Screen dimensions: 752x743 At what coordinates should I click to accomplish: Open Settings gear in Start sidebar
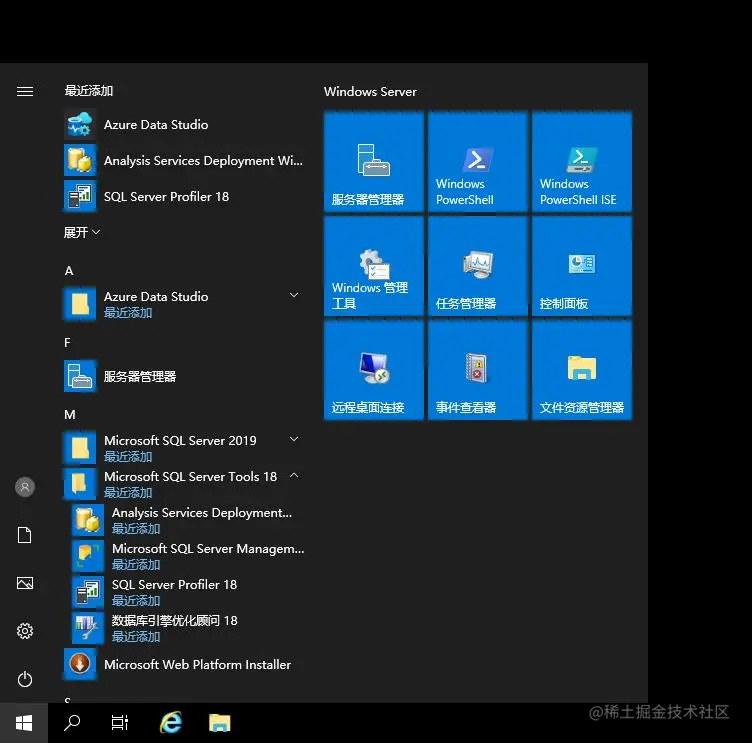(x=25, y=631)
